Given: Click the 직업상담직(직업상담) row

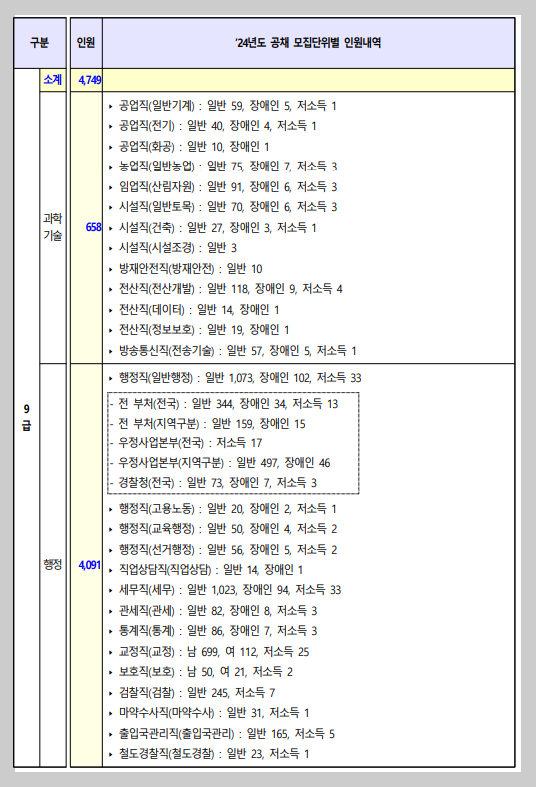Looking at the screenshot, I should click(x=205, y=570).
